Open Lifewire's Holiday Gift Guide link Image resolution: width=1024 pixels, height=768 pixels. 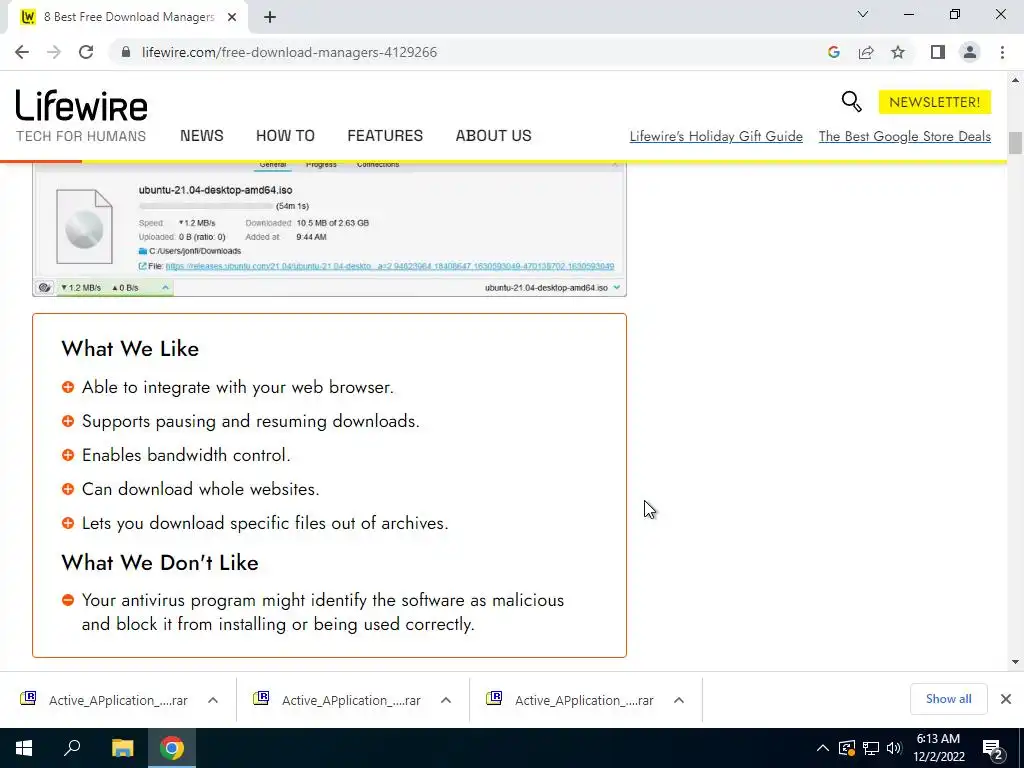pyautogui.click(x=716, y=136)
